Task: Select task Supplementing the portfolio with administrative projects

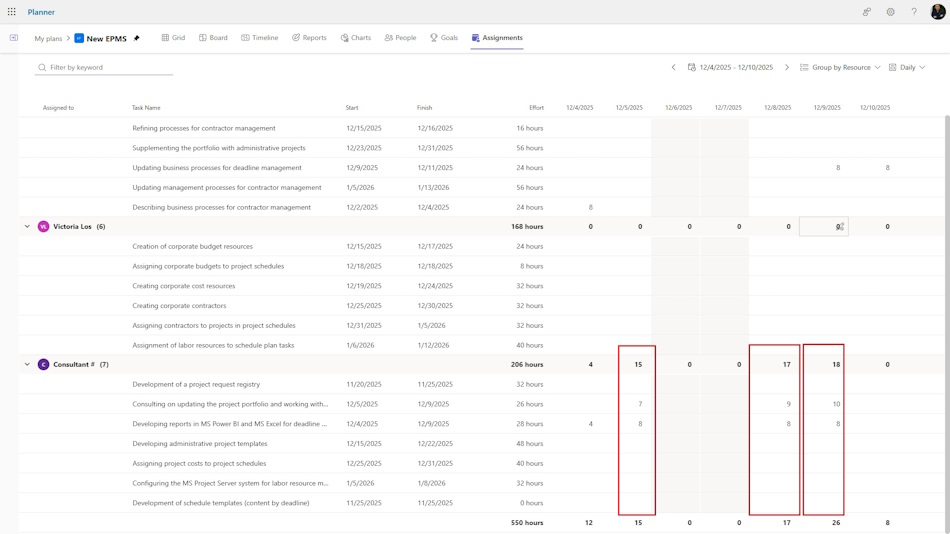Action: [219, 148]
